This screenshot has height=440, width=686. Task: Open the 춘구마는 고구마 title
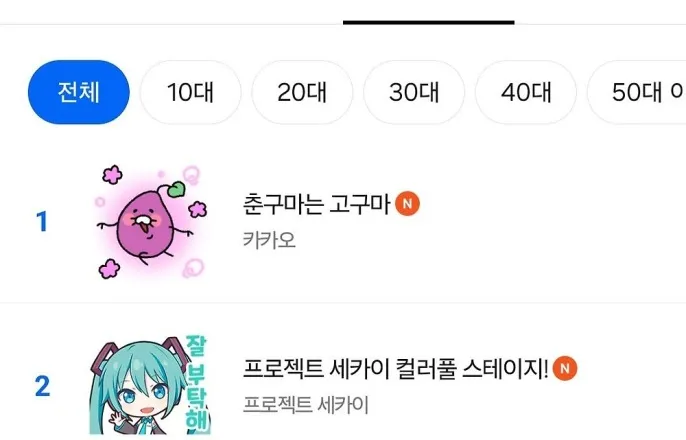pyautogui.click(x=316, y=204)
